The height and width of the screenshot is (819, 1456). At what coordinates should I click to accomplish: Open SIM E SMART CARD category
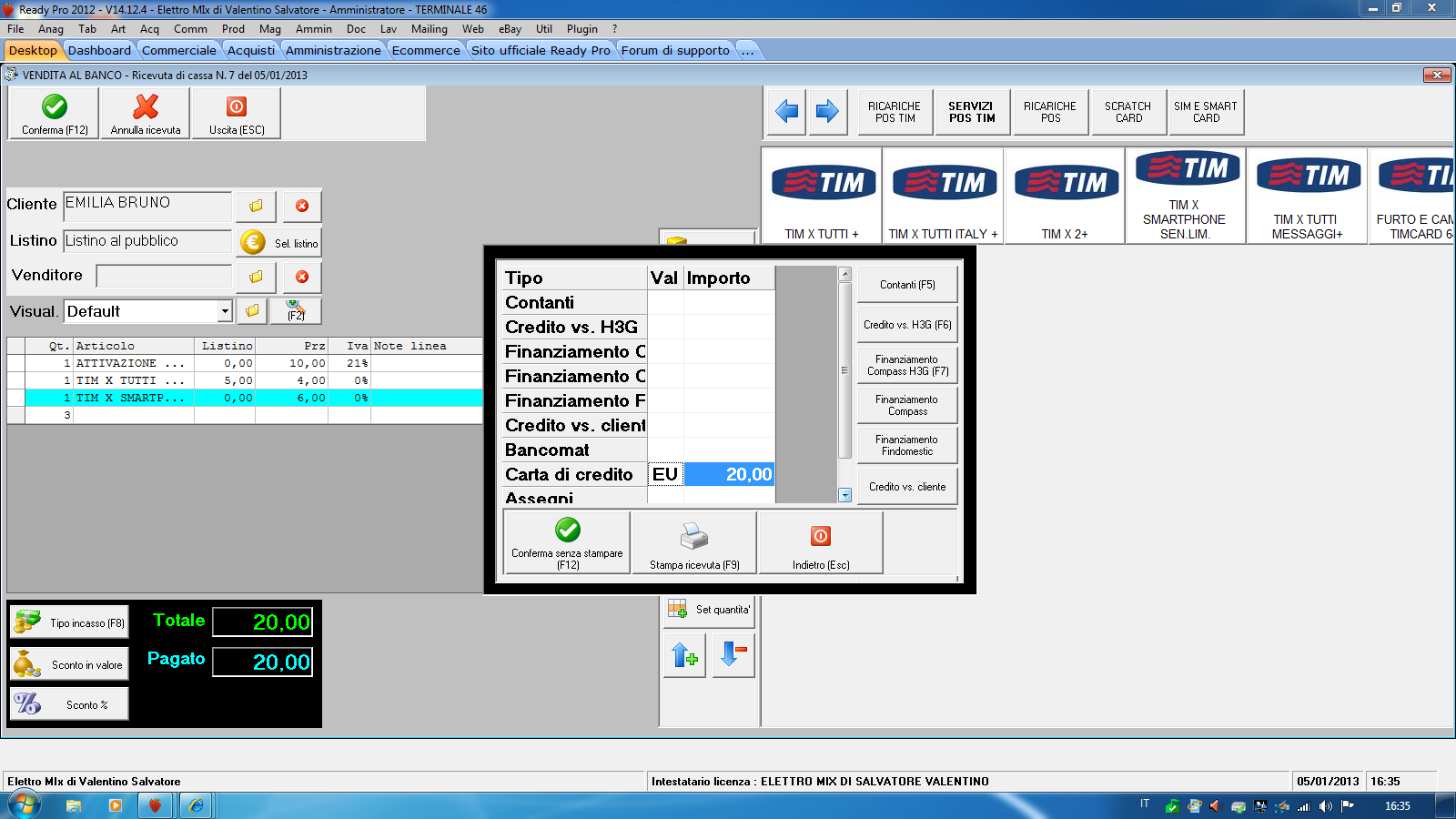coord(1206,112)
